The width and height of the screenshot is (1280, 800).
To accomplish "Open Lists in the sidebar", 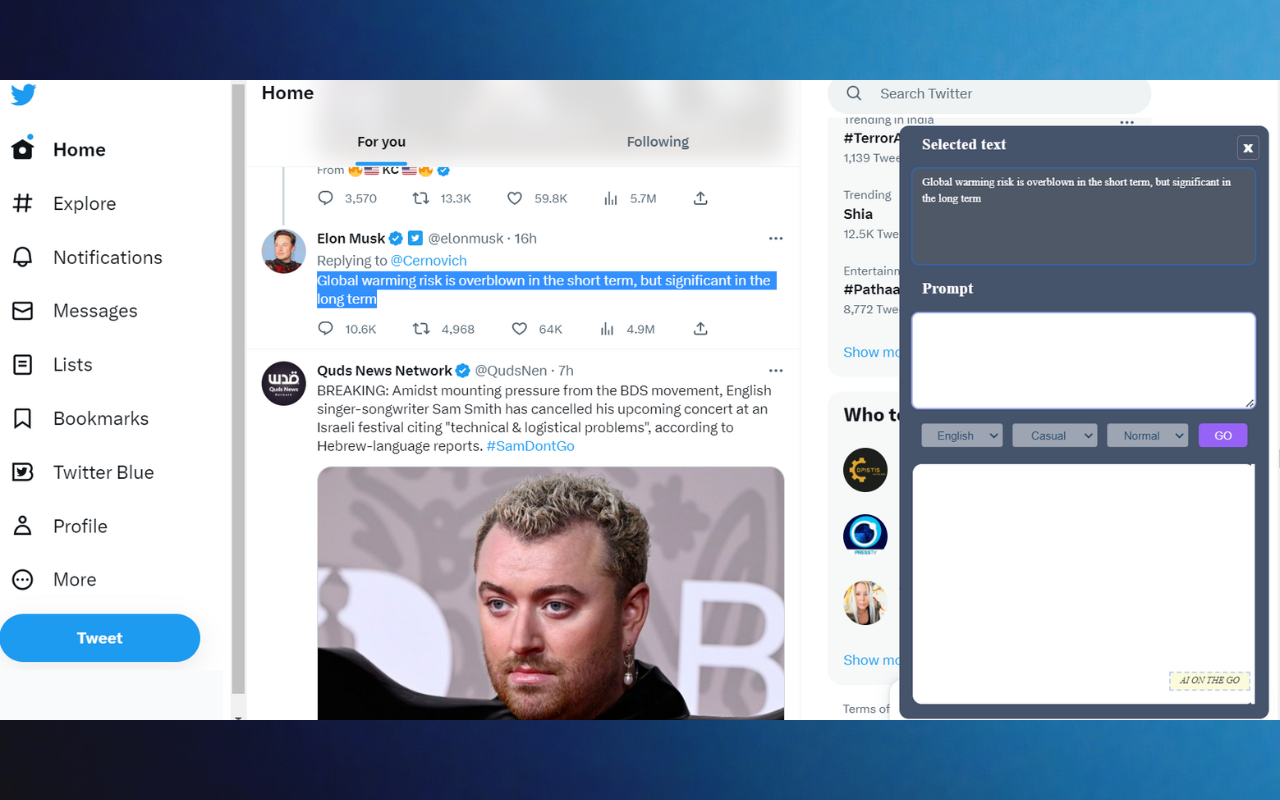I will pos(52,365).
